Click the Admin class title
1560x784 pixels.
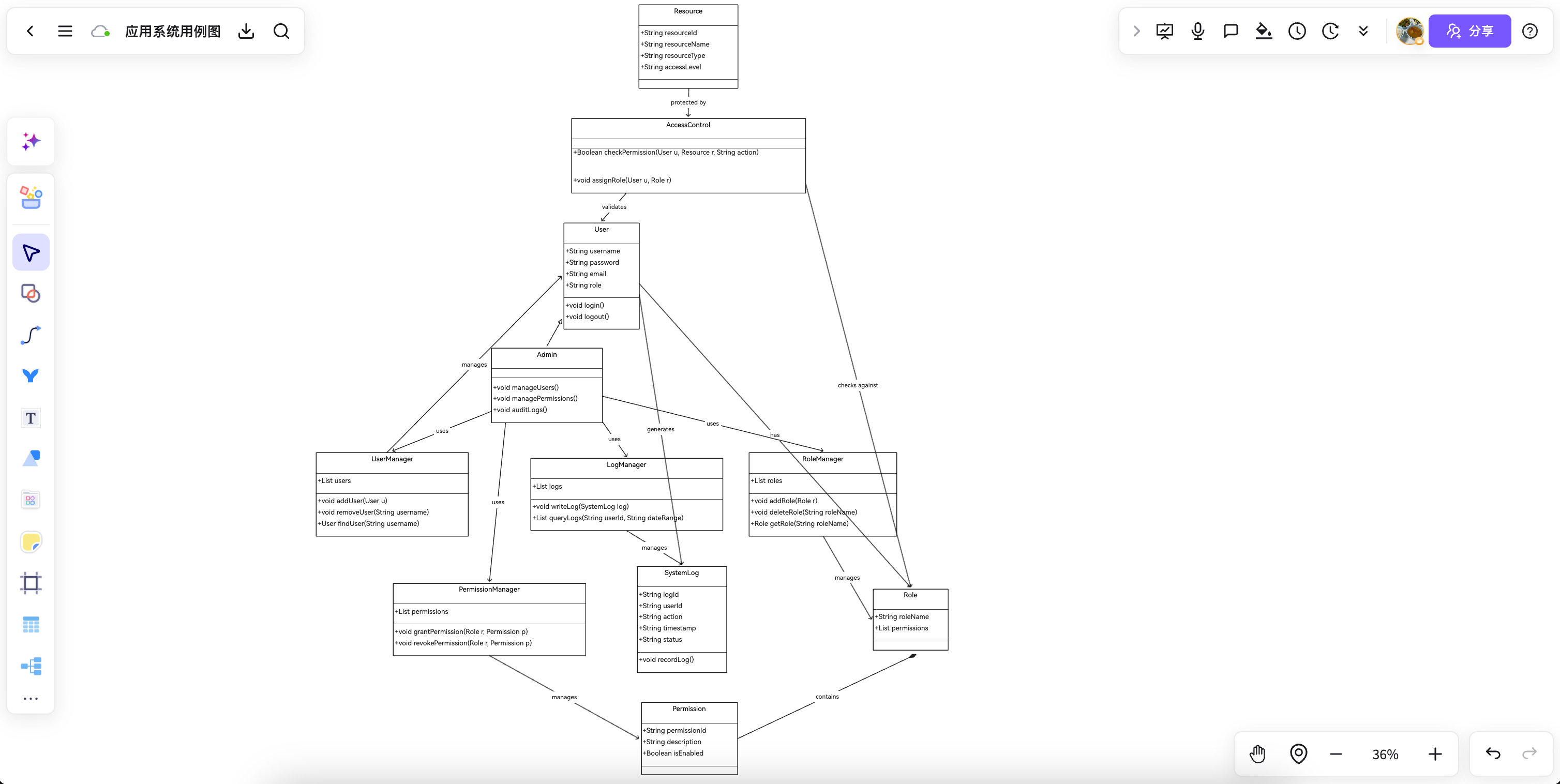pyautogui.click(x=547, y=355)
